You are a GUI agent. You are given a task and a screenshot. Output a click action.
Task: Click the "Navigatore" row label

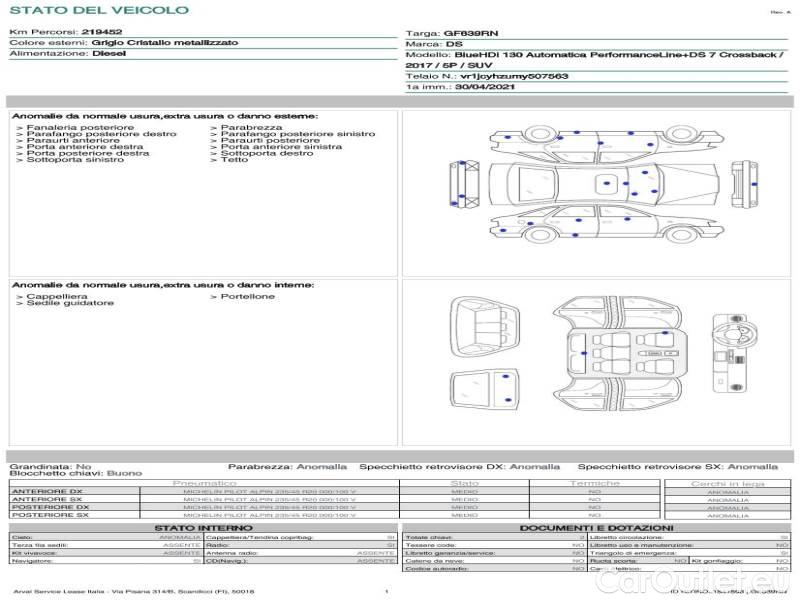click(31, 561)
